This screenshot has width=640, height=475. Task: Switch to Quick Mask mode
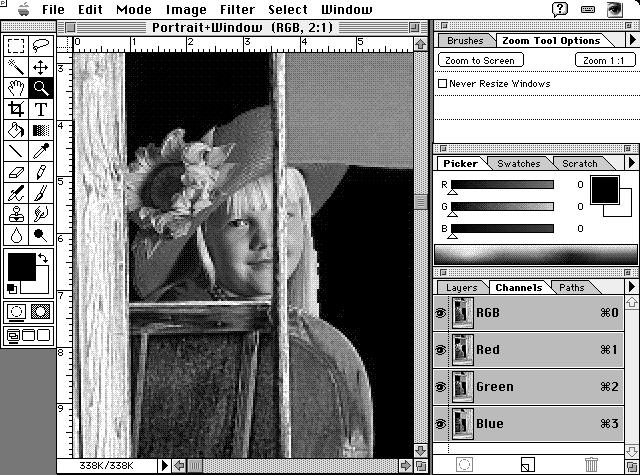tap(40, 312)
